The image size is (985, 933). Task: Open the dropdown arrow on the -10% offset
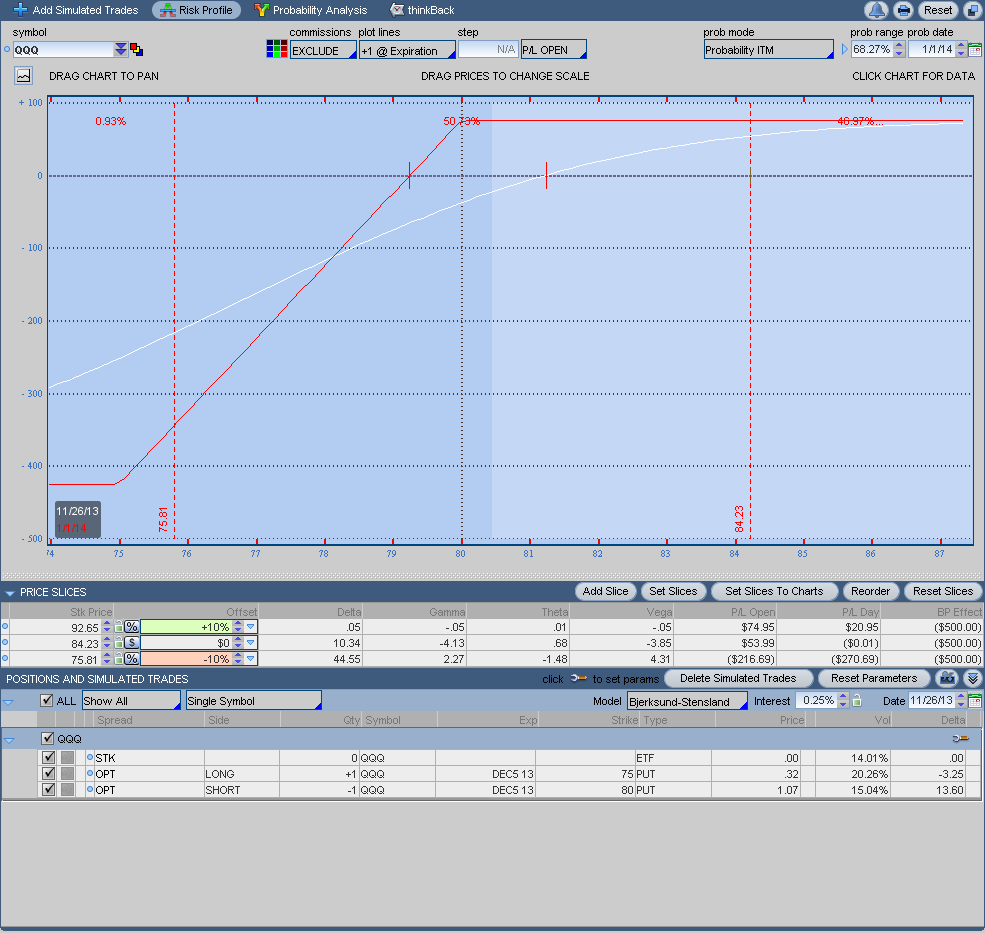251,658
